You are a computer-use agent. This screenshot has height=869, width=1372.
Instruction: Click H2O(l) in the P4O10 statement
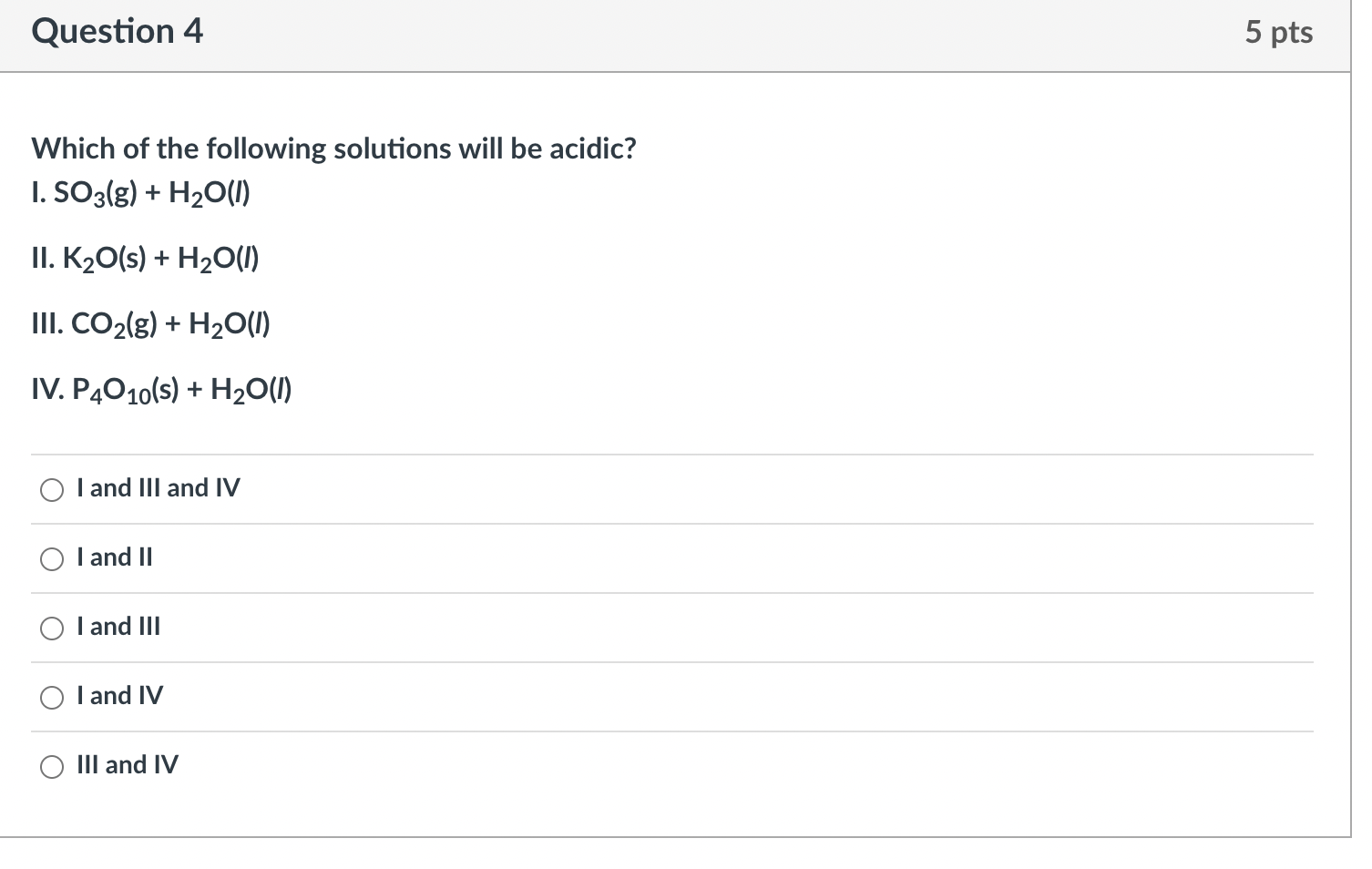pos(251,391)
